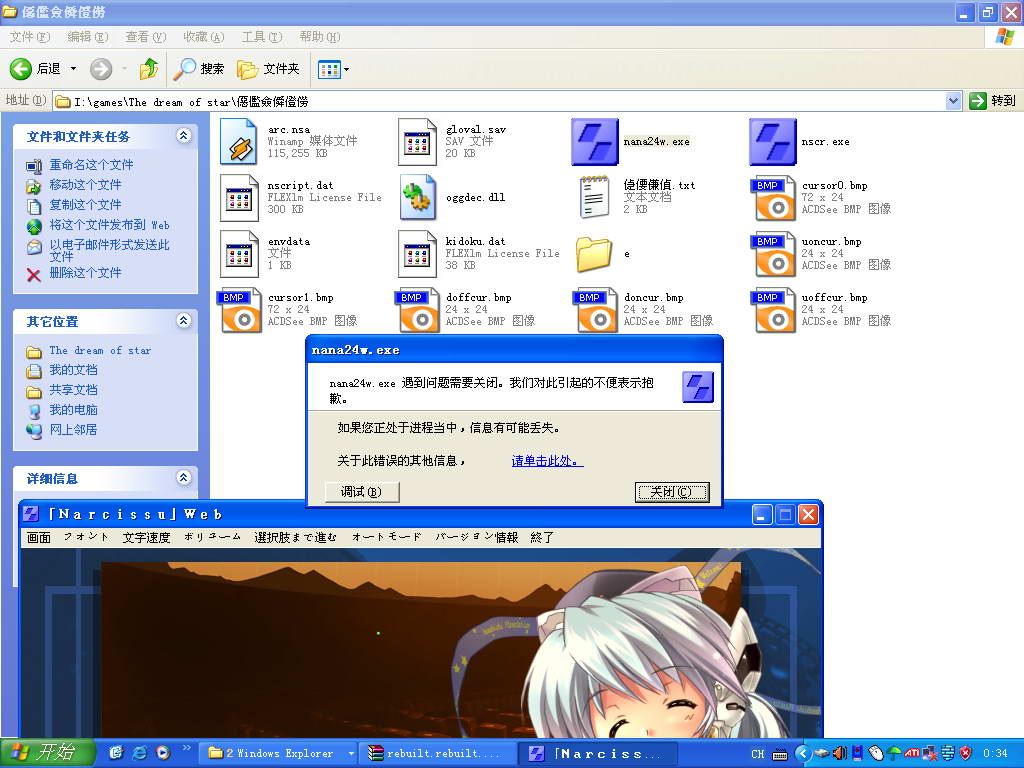Click the green up-folder toolbar icon
Viewport: 1024px width, 768px height.
149,69
